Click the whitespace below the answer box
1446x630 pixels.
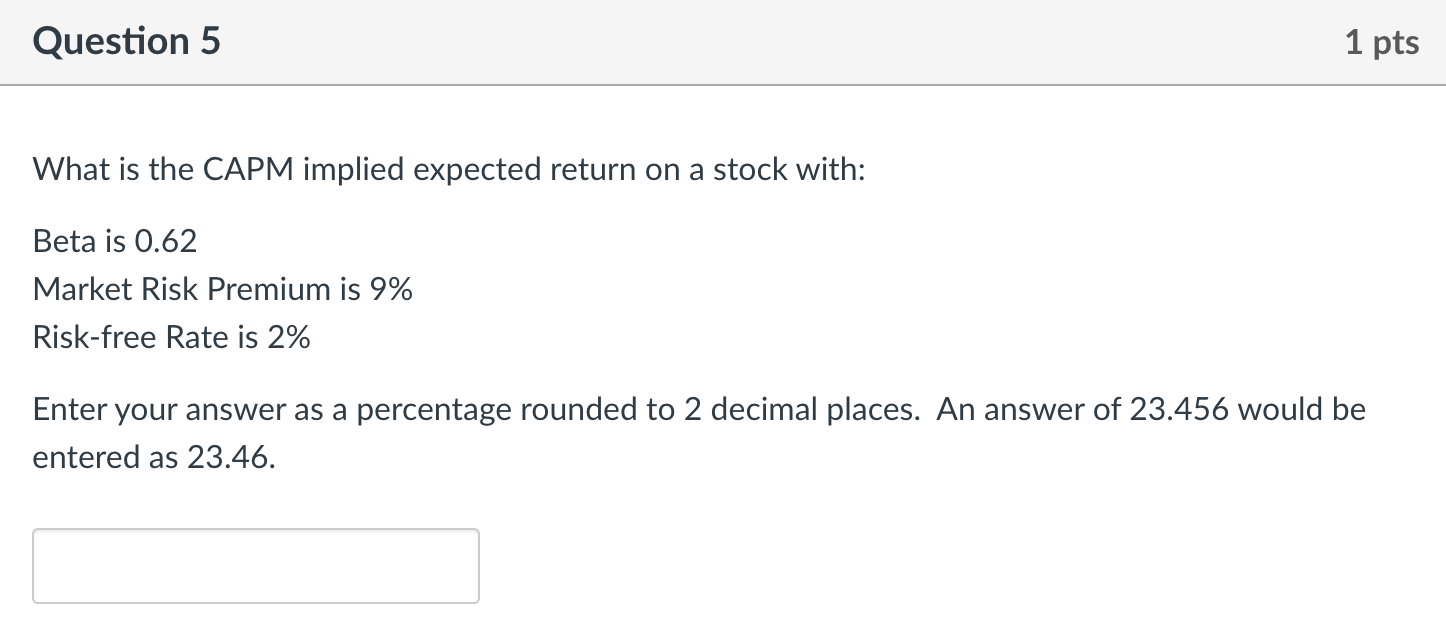(255, 618)
